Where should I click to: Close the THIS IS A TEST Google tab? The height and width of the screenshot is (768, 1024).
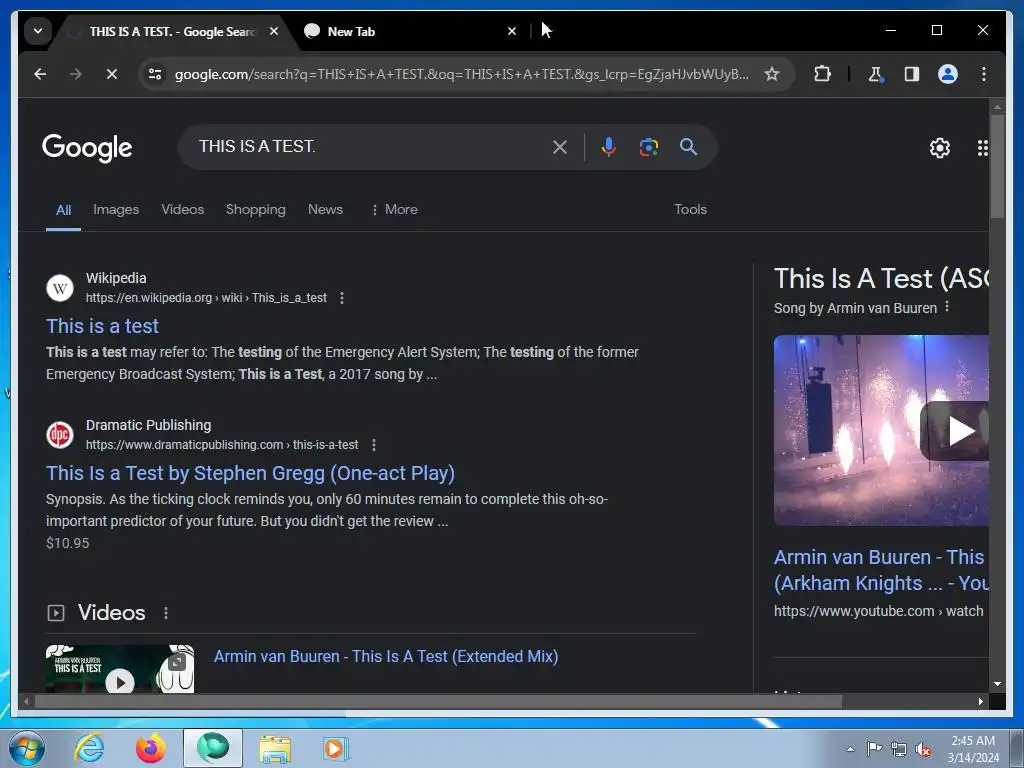click(x=274, y=31)
